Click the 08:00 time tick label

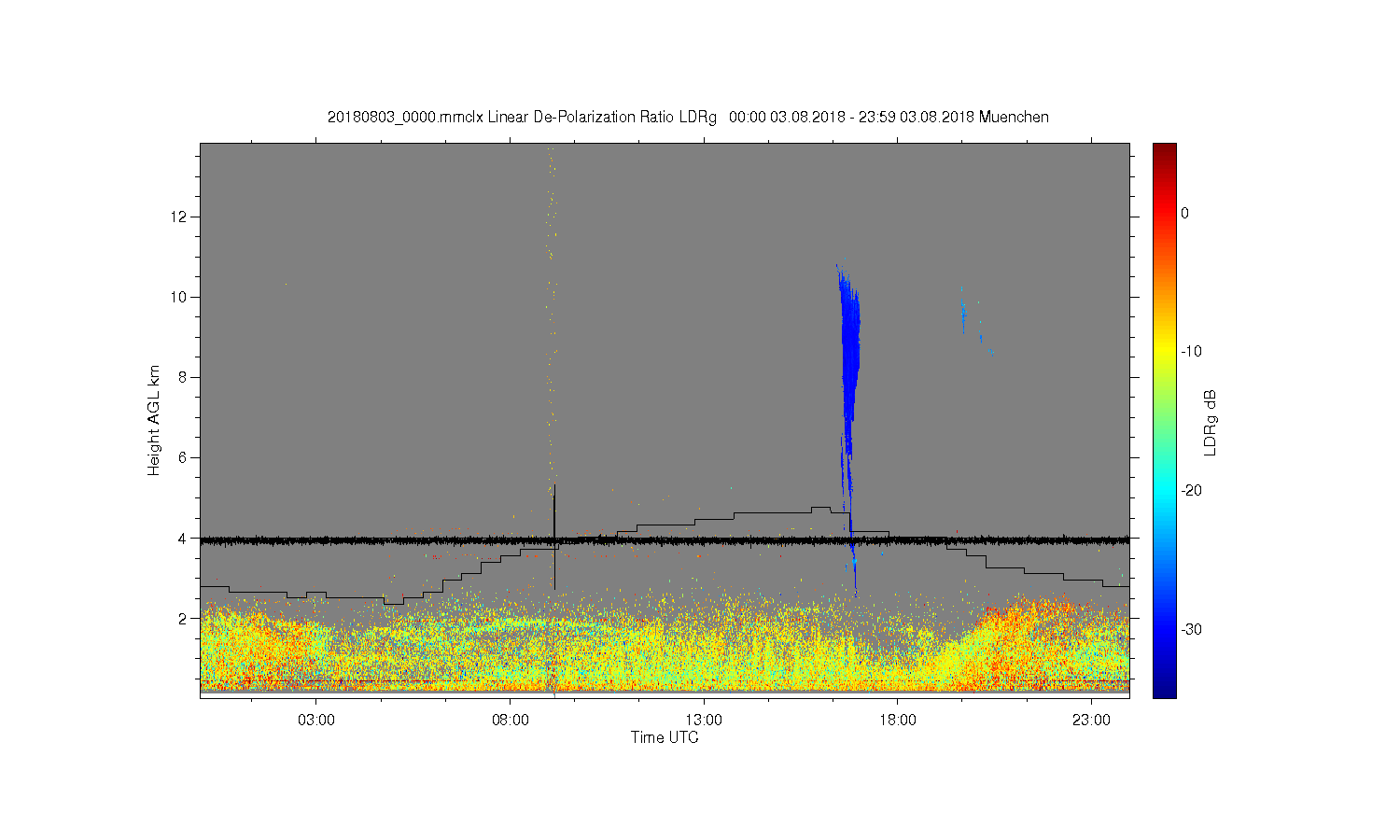(x=511, y=721)
